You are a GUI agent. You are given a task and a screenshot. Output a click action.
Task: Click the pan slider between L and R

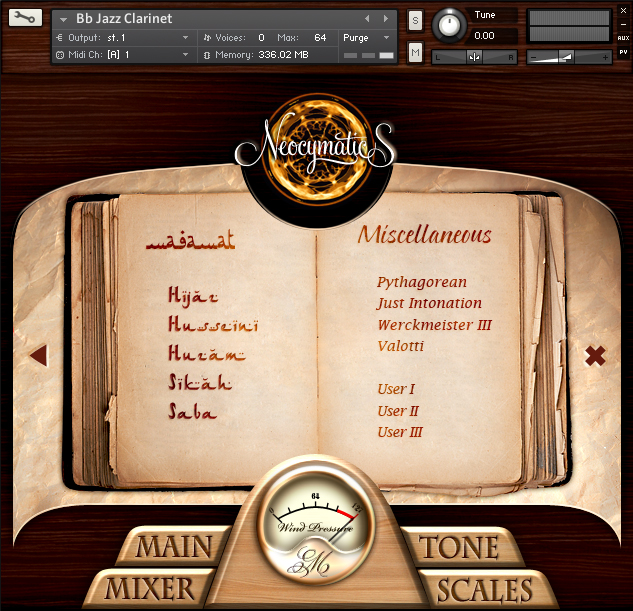[x=474, y=57]
